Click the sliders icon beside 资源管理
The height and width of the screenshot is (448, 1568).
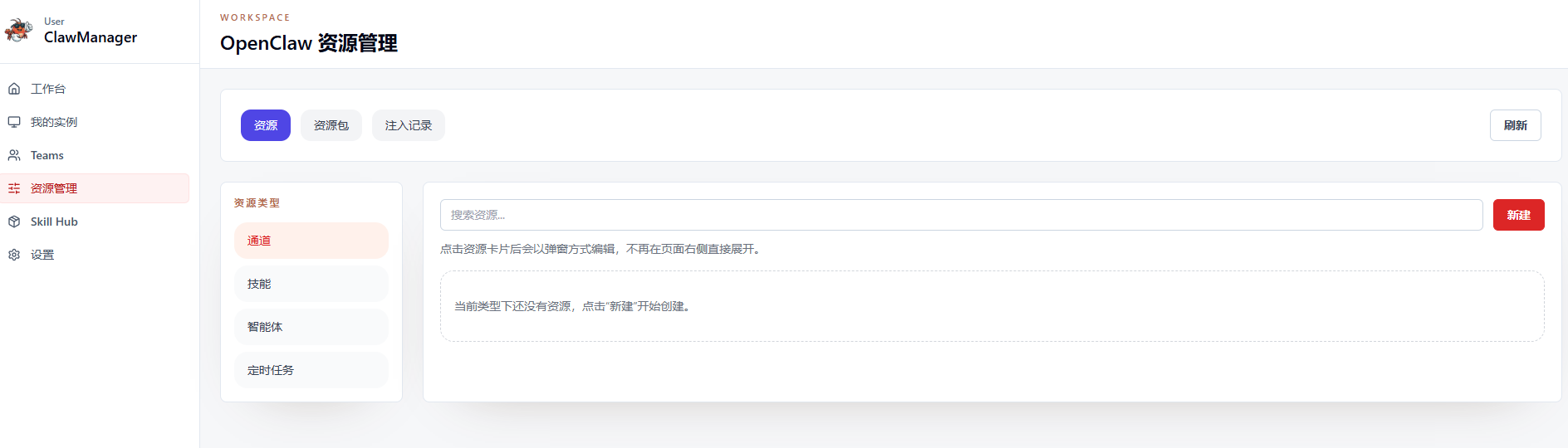pyautogui.click(x=14, y=188)
